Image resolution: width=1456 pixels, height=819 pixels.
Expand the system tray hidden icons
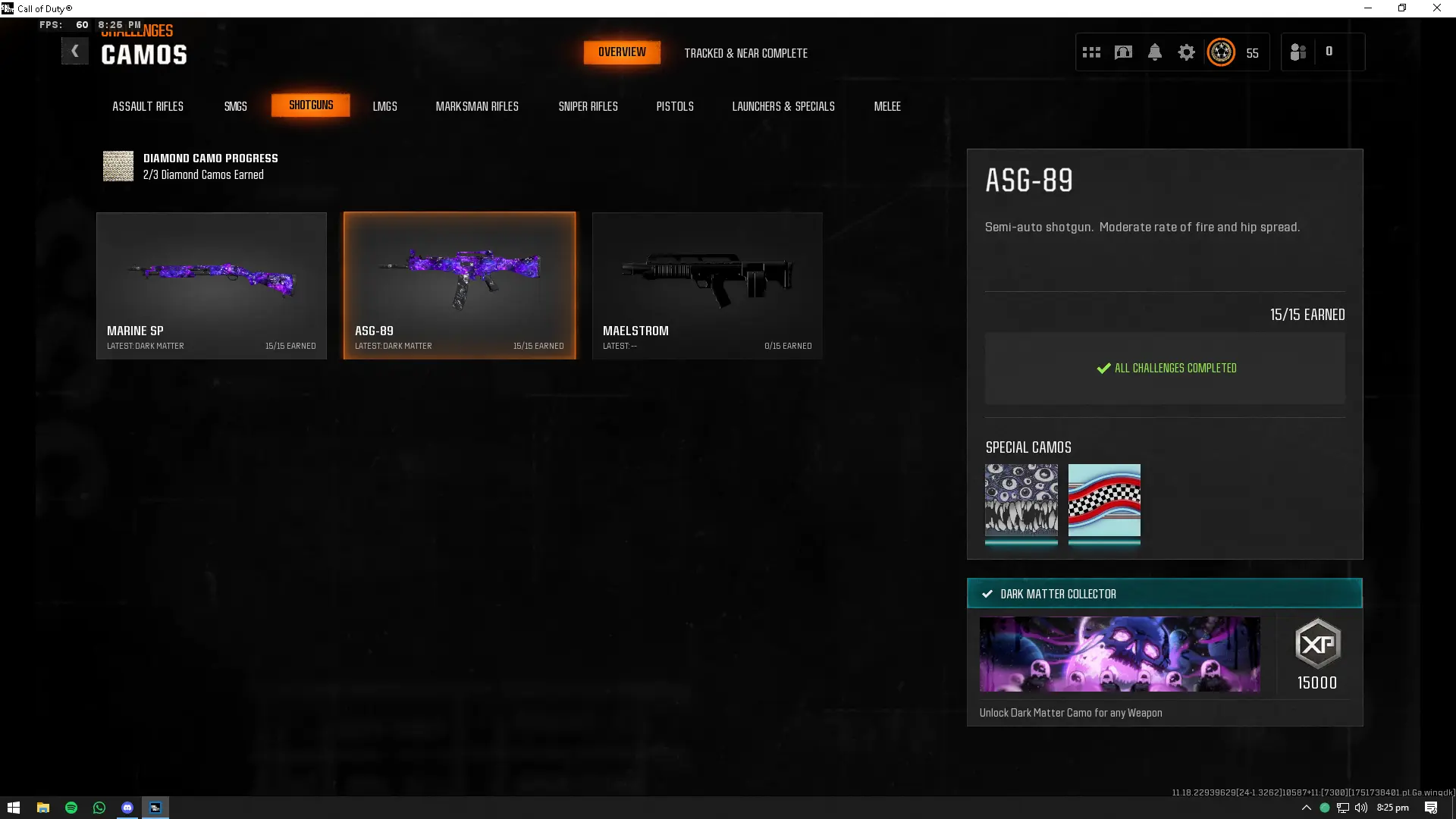pos(1306,808)
